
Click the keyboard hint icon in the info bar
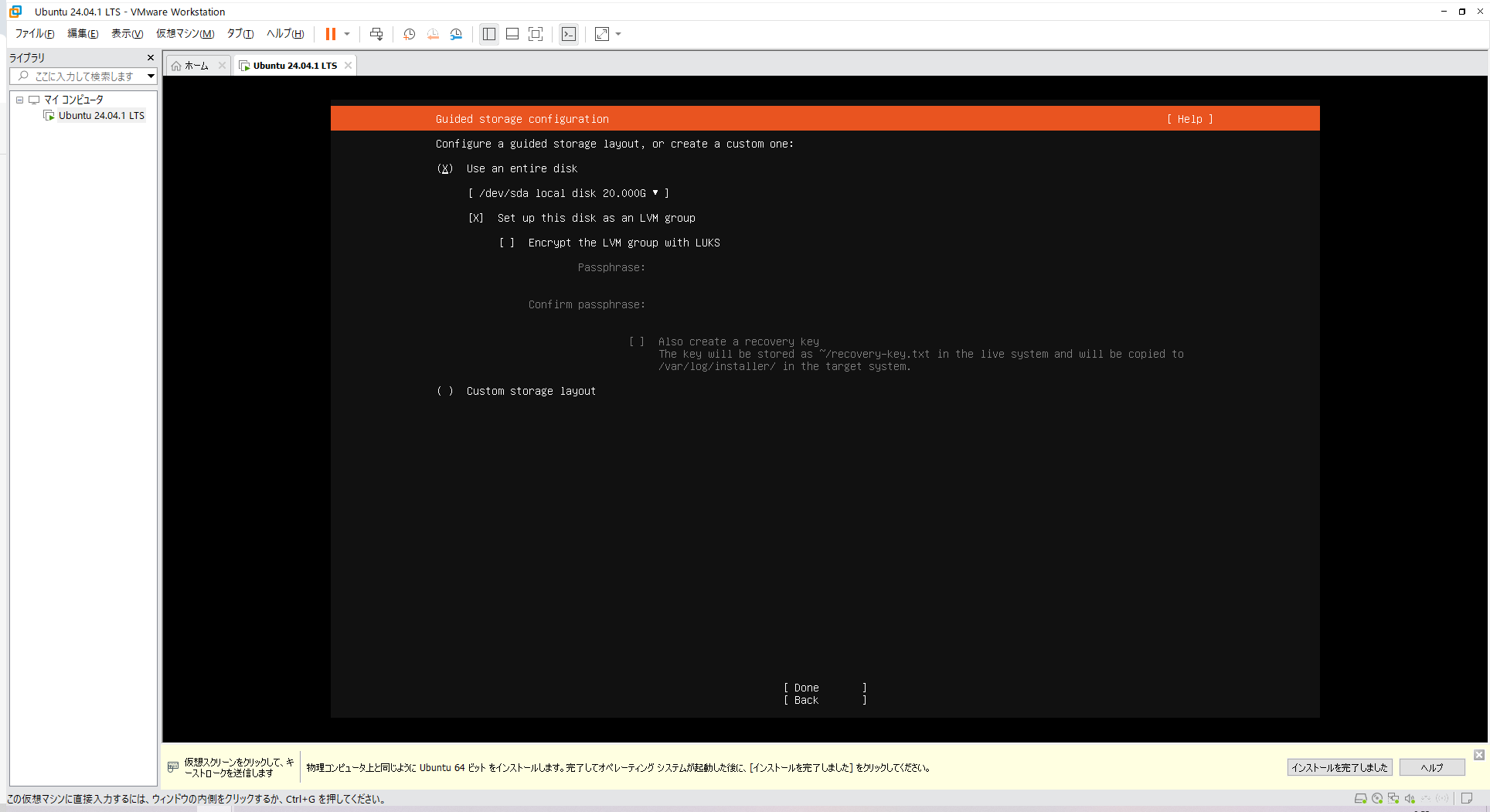[x=173, y=767]
